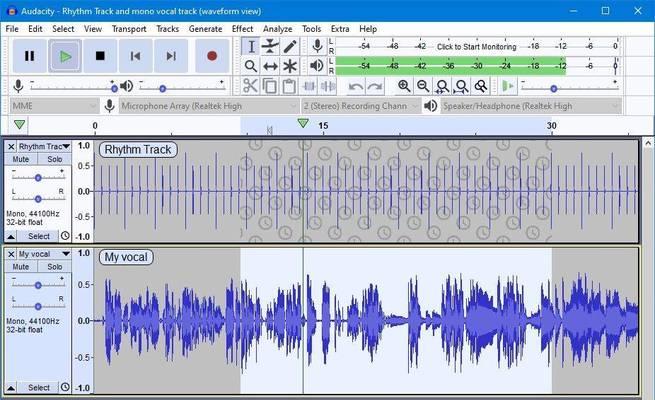Click the recording volume slider handle
Viewport: 655px width, 400px height.
coord(114,88)
